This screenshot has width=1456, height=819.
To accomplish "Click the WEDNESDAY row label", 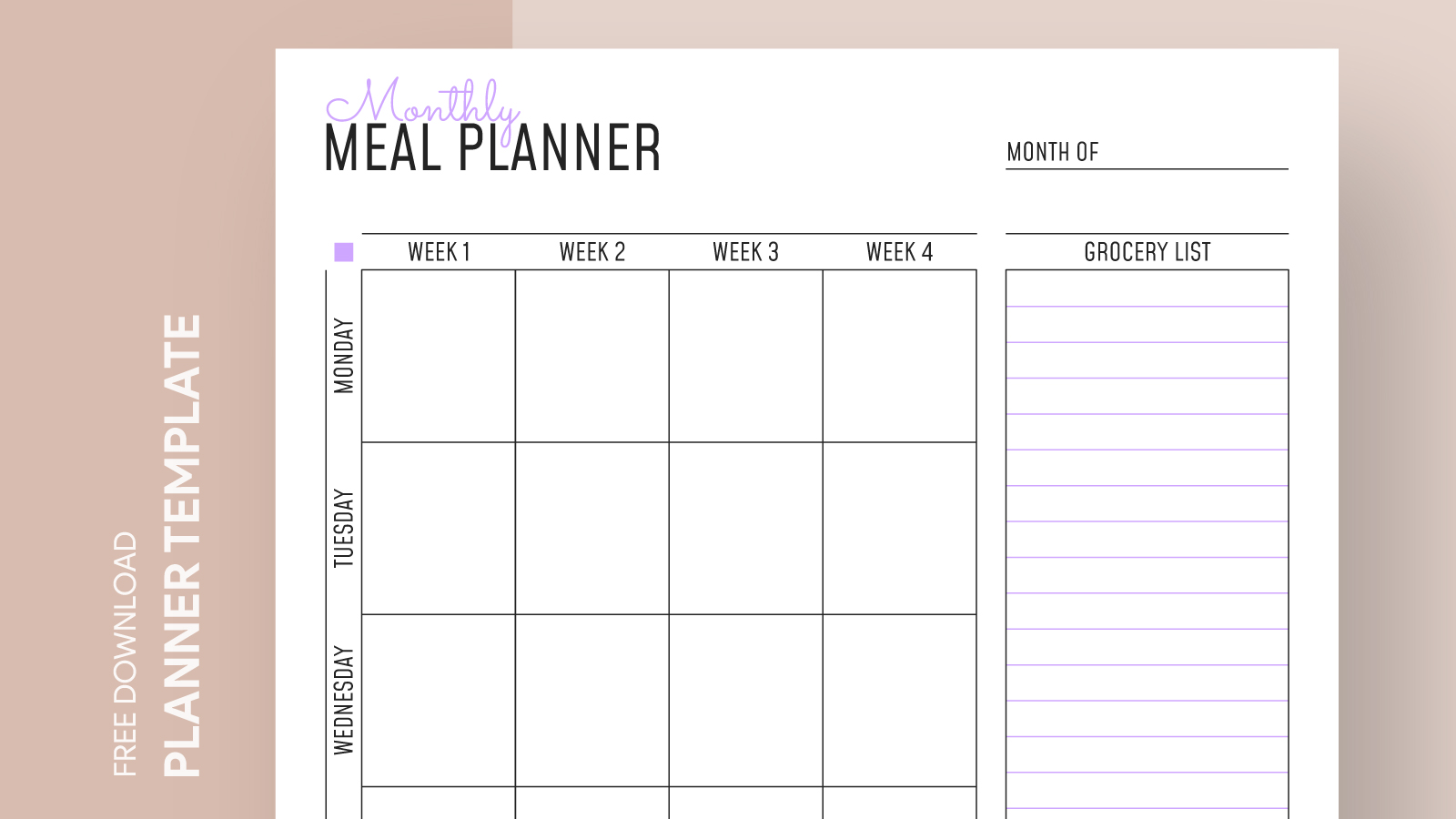I will point(343,700).
